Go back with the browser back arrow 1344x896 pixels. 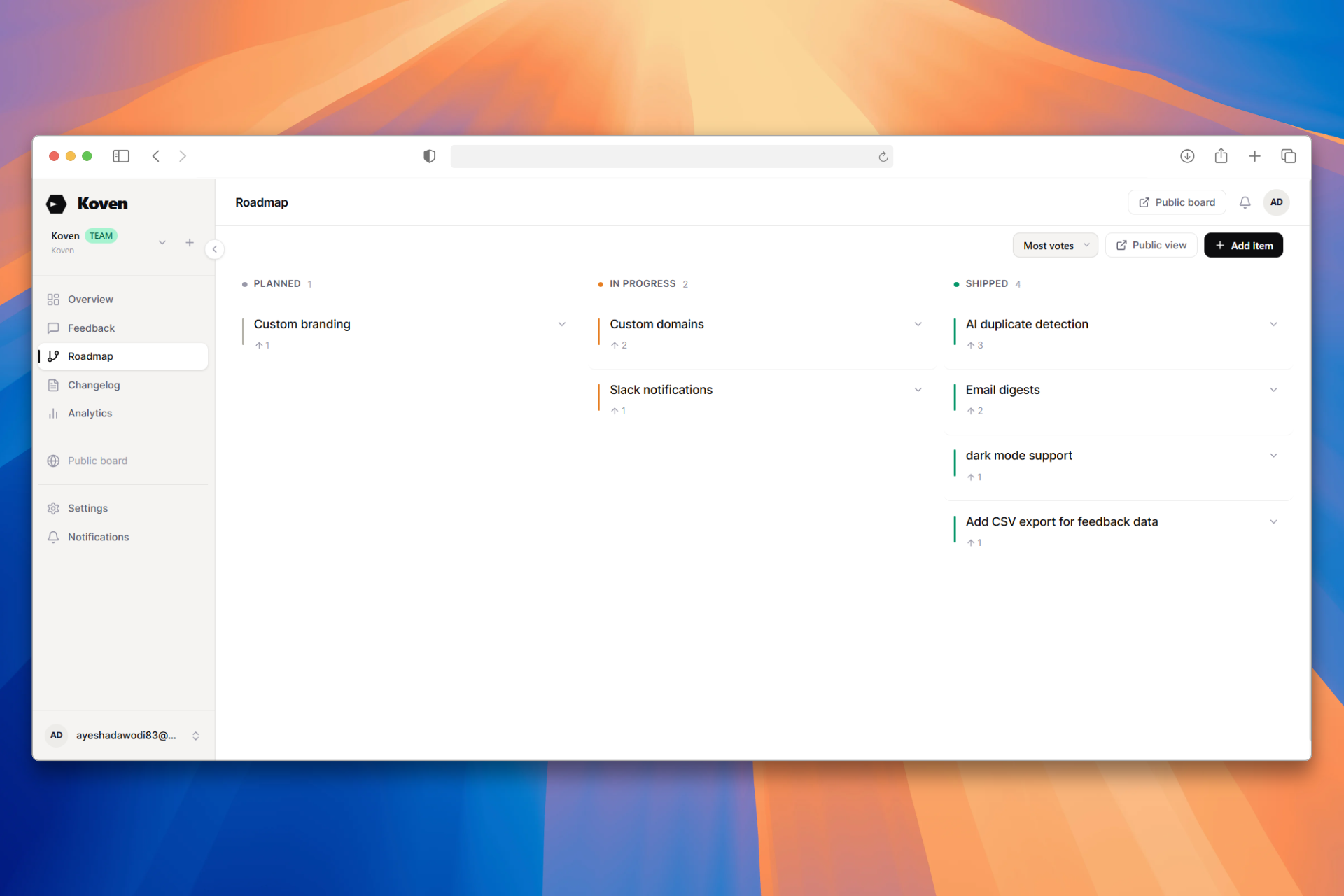[156, 156]
